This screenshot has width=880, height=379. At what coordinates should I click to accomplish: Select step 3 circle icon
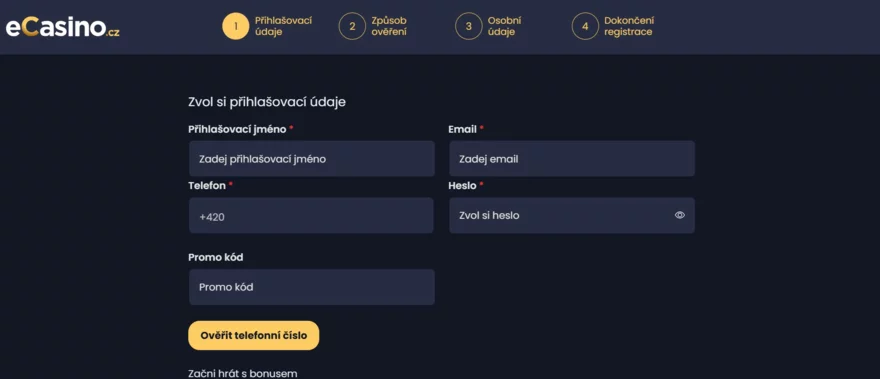[x=469, y=26]
